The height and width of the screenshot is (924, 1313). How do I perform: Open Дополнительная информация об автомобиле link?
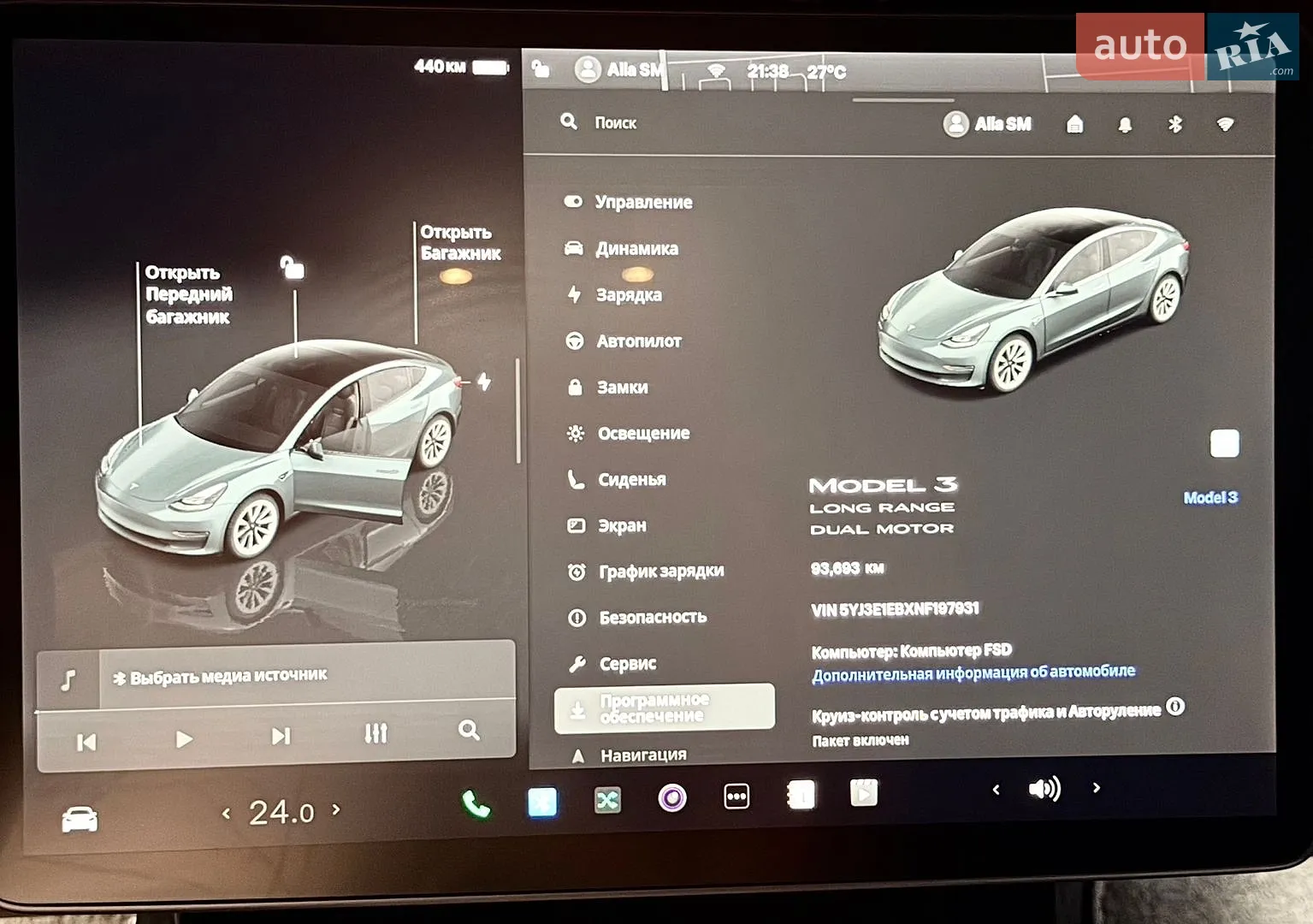coord(973,673)
